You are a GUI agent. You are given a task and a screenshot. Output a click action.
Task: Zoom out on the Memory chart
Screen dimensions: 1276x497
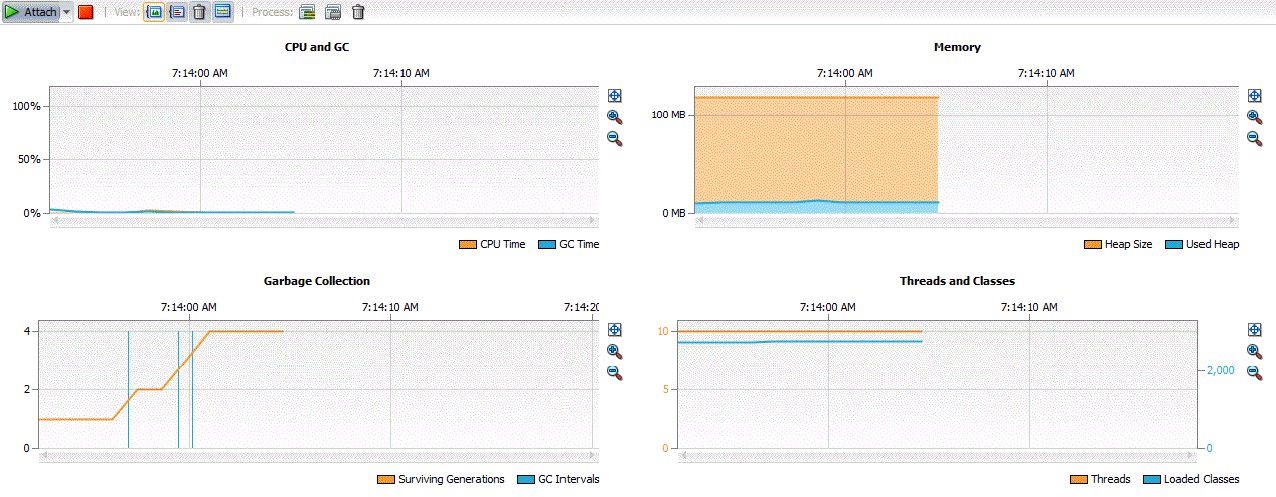coord(1254,138)
